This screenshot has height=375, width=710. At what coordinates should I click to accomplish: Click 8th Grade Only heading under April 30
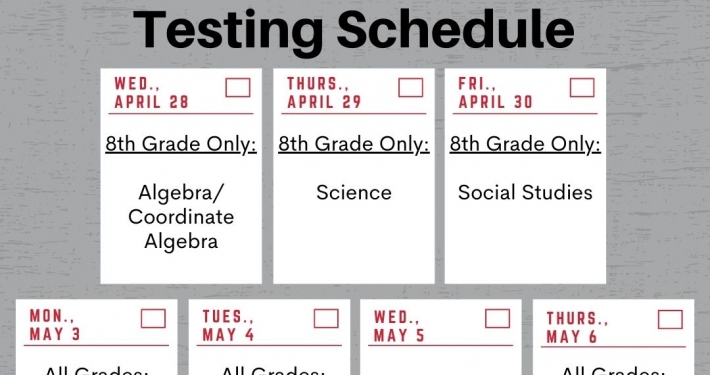point(525,144)
